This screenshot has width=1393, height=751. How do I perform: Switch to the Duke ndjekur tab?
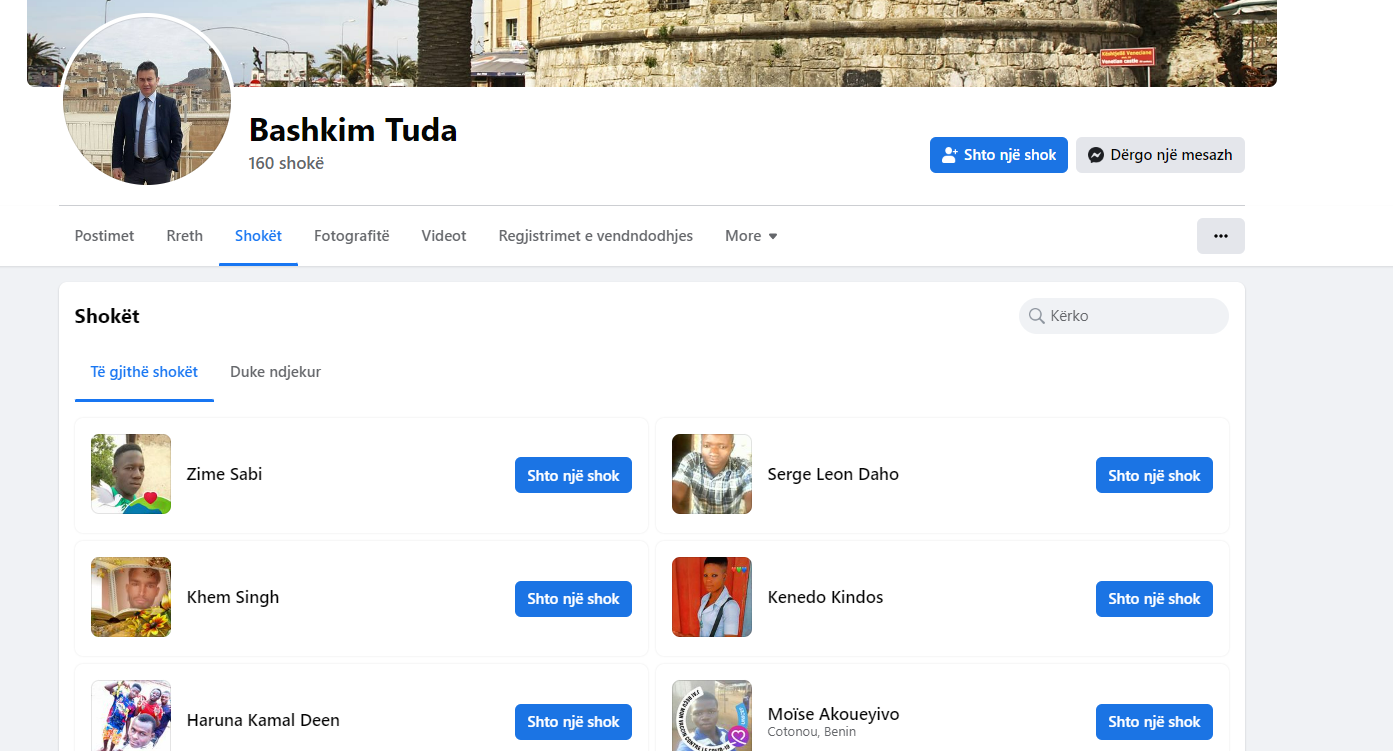click(x=275, y=372)
